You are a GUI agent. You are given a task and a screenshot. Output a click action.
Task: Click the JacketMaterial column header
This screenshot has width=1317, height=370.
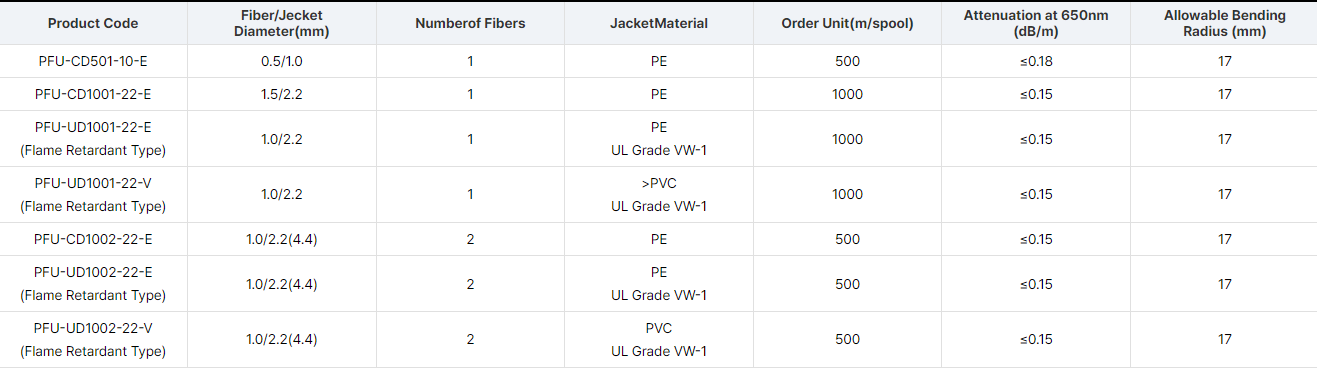[659, 23]
